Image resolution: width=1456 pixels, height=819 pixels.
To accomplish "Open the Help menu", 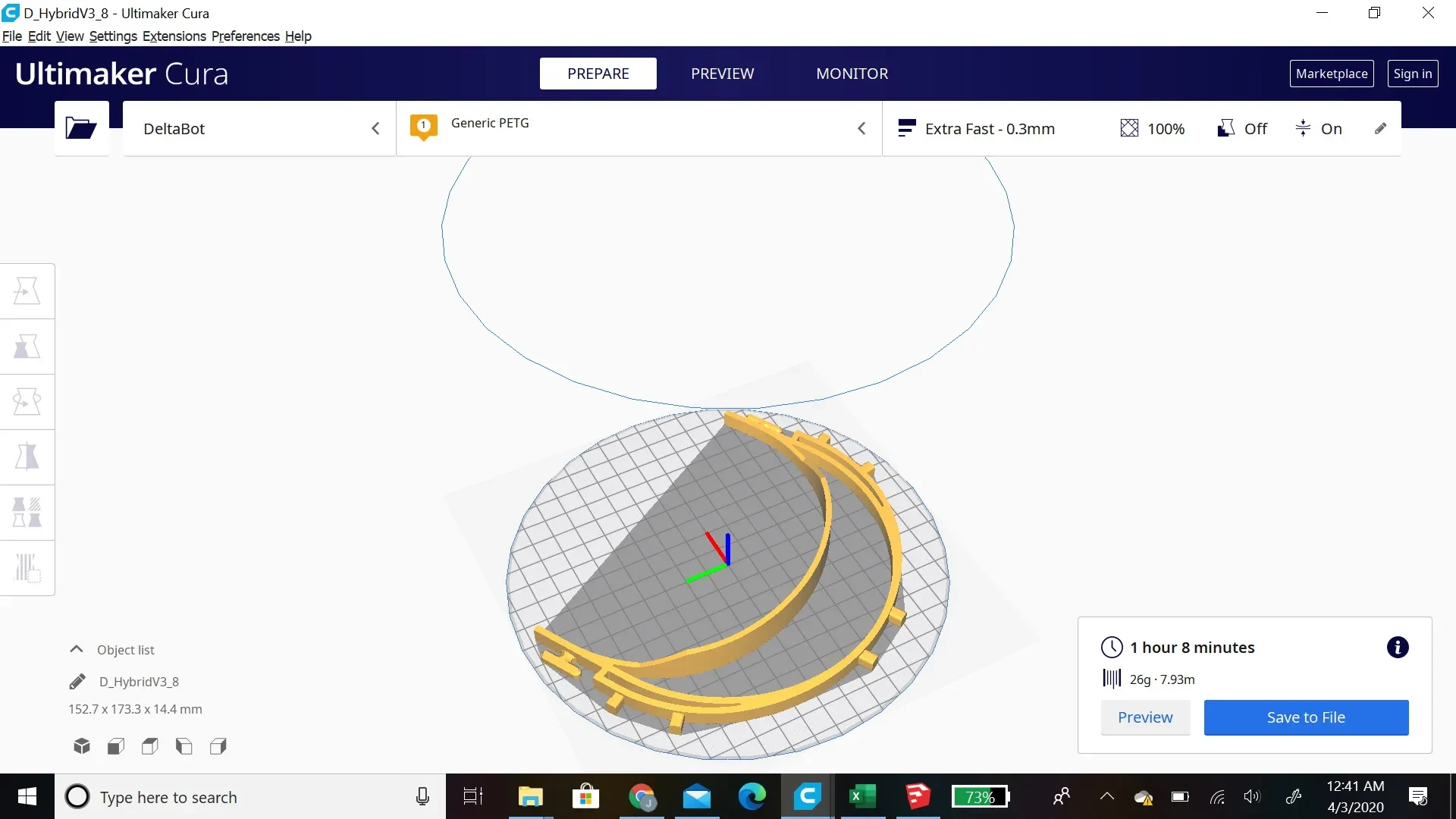I will coord(298,36).
